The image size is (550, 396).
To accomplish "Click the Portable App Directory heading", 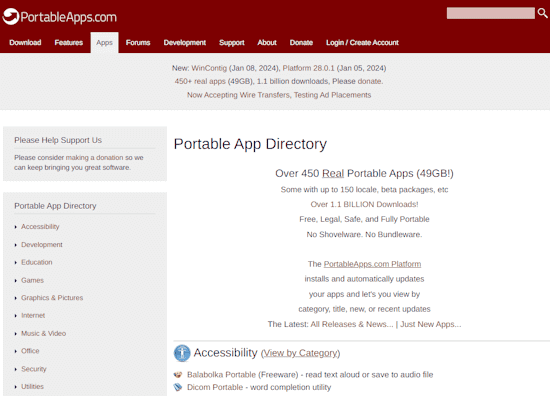I will pos(250,144).
